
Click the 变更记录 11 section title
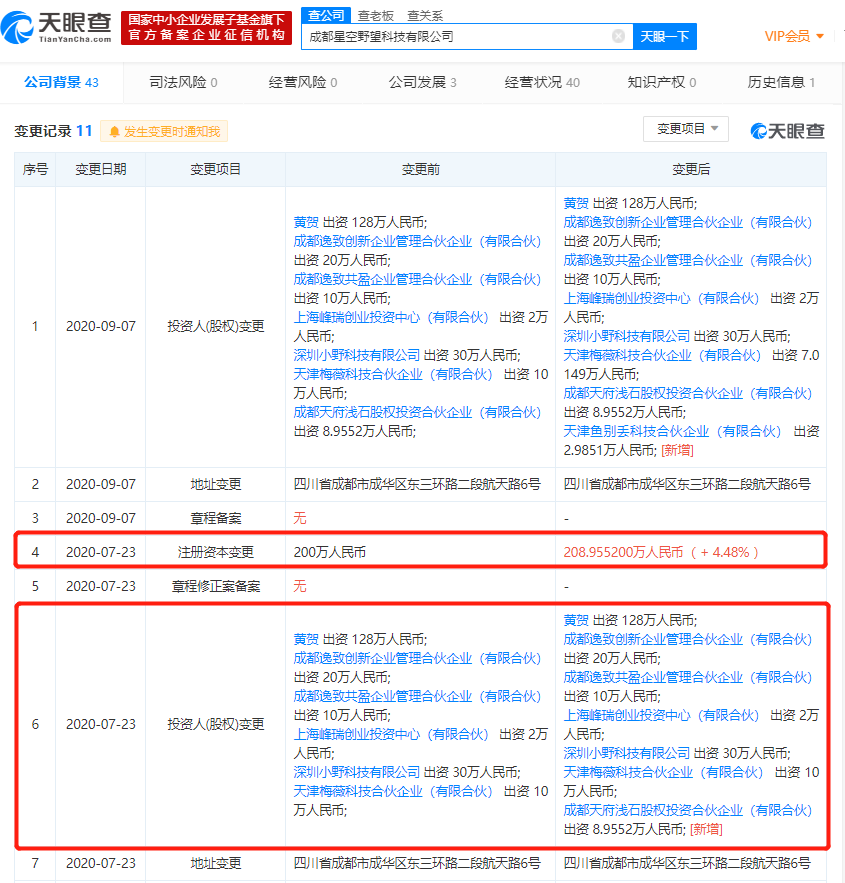53,131
